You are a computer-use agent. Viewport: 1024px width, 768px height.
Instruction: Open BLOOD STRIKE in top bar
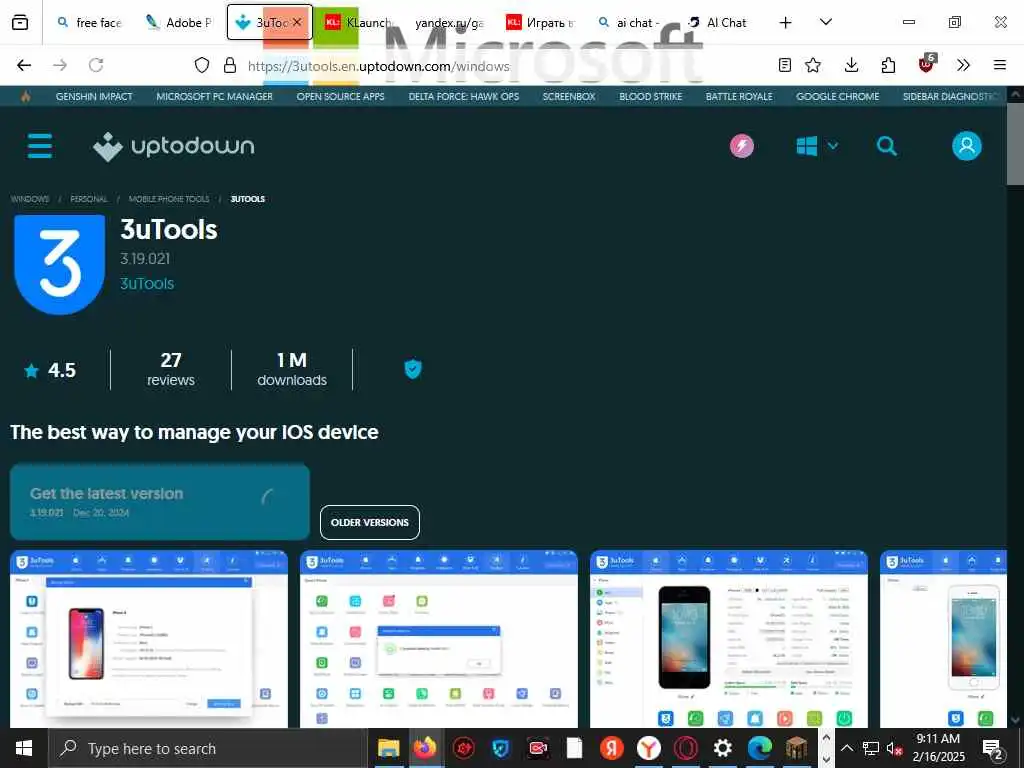pyautogui.click(x=650, y=97)
